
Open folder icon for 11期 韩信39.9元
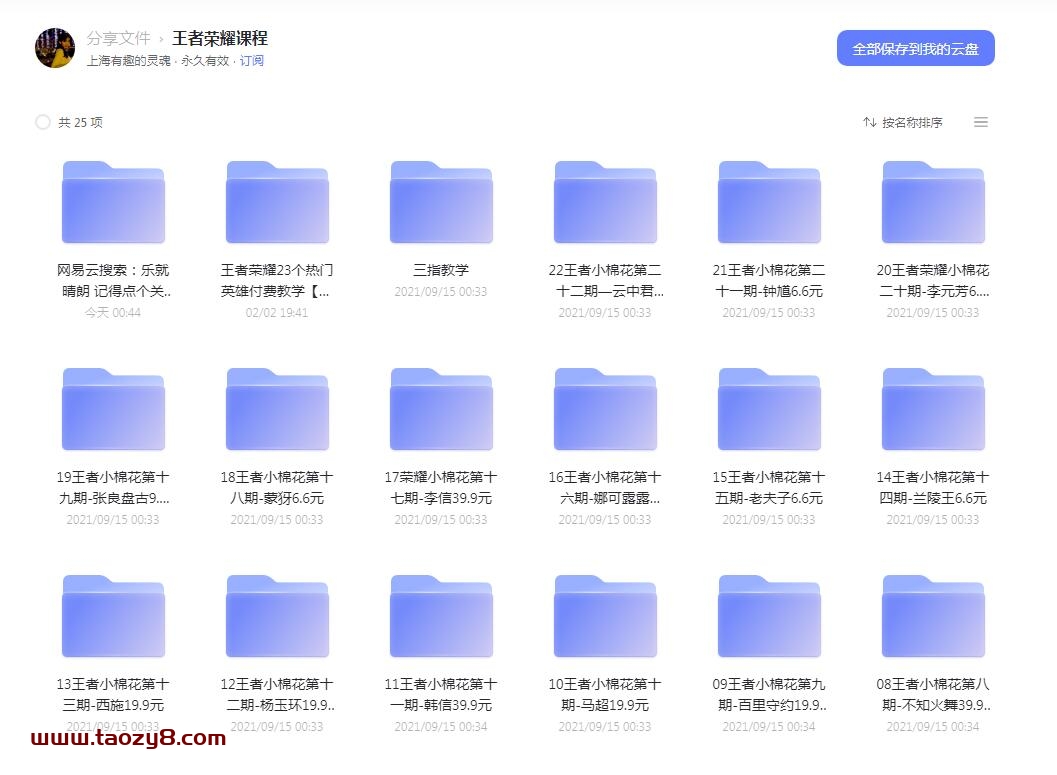(x=441, y=616)
